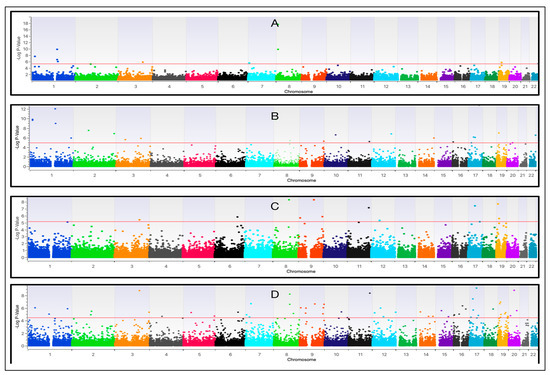The image size is (550, 375).
Task: Click chromosome label 9 in panel C
Action: (311, 266)
